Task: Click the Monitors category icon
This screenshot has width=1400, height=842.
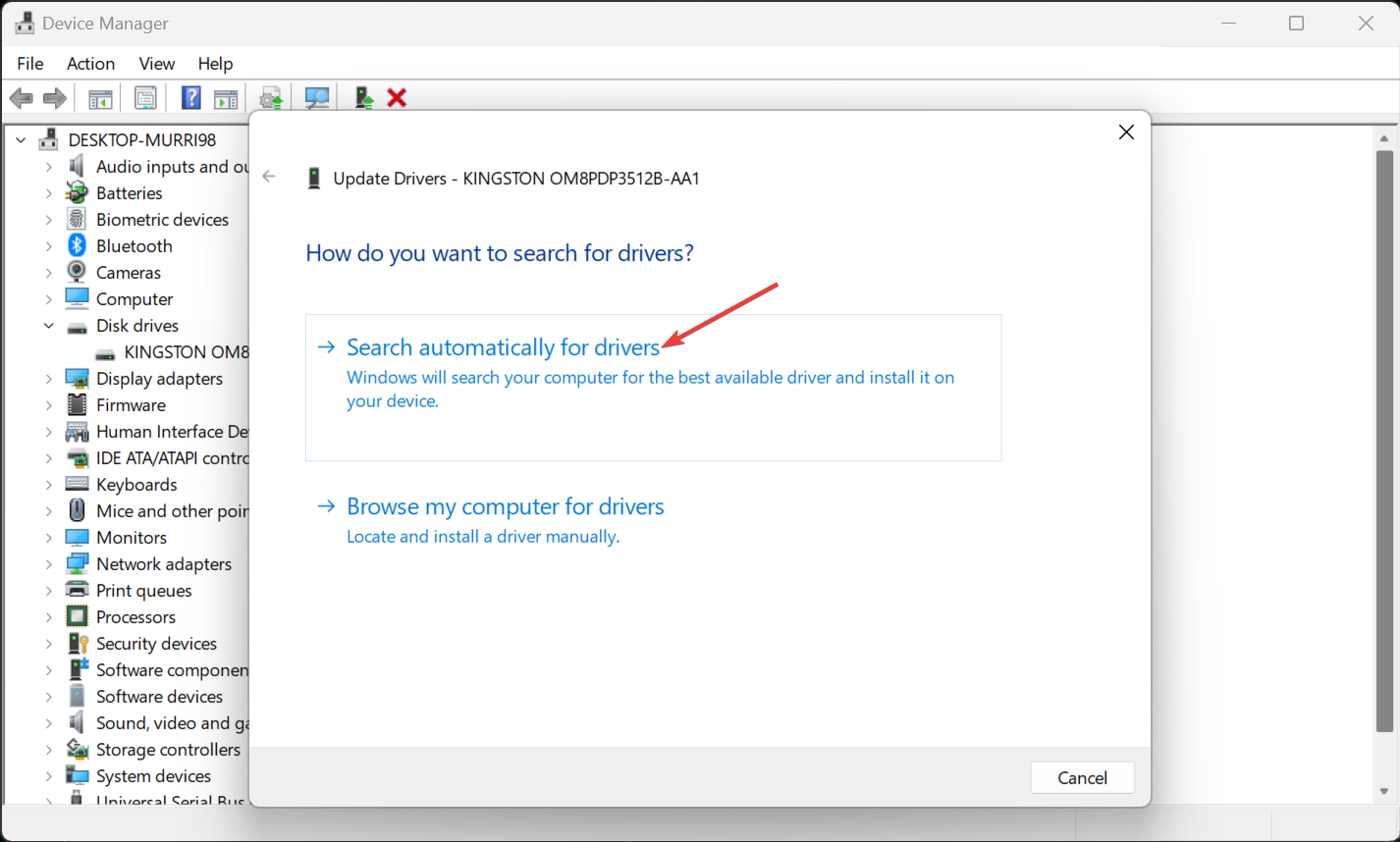Action: tap(77, 538)
